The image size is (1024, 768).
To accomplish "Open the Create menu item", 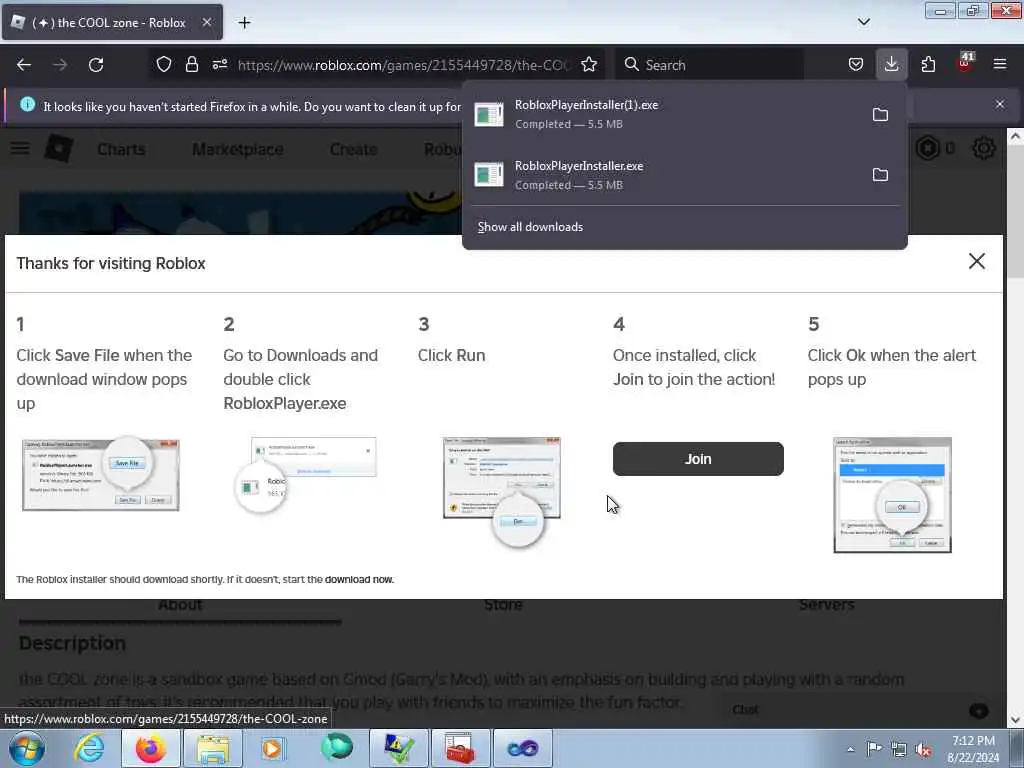I will click(x=353, y=150).
